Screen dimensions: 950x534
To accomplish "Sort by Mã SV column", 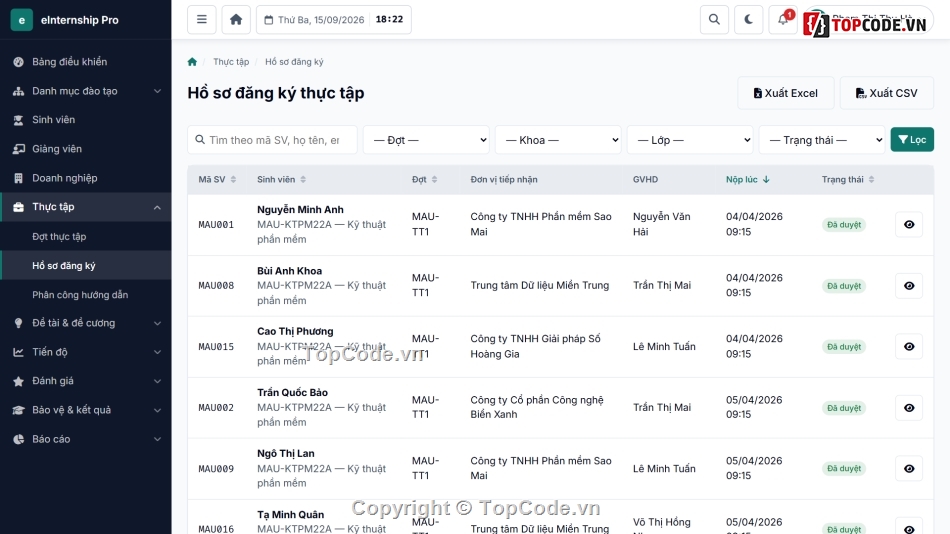I will (x=217, y=179).
